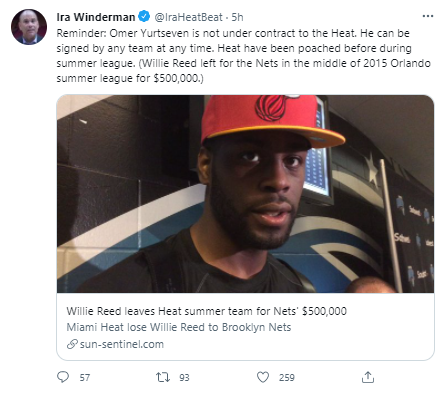This screenshot has width=446, height=393.
Task: Open the three-dot more options menu
Action: point(428,16)
